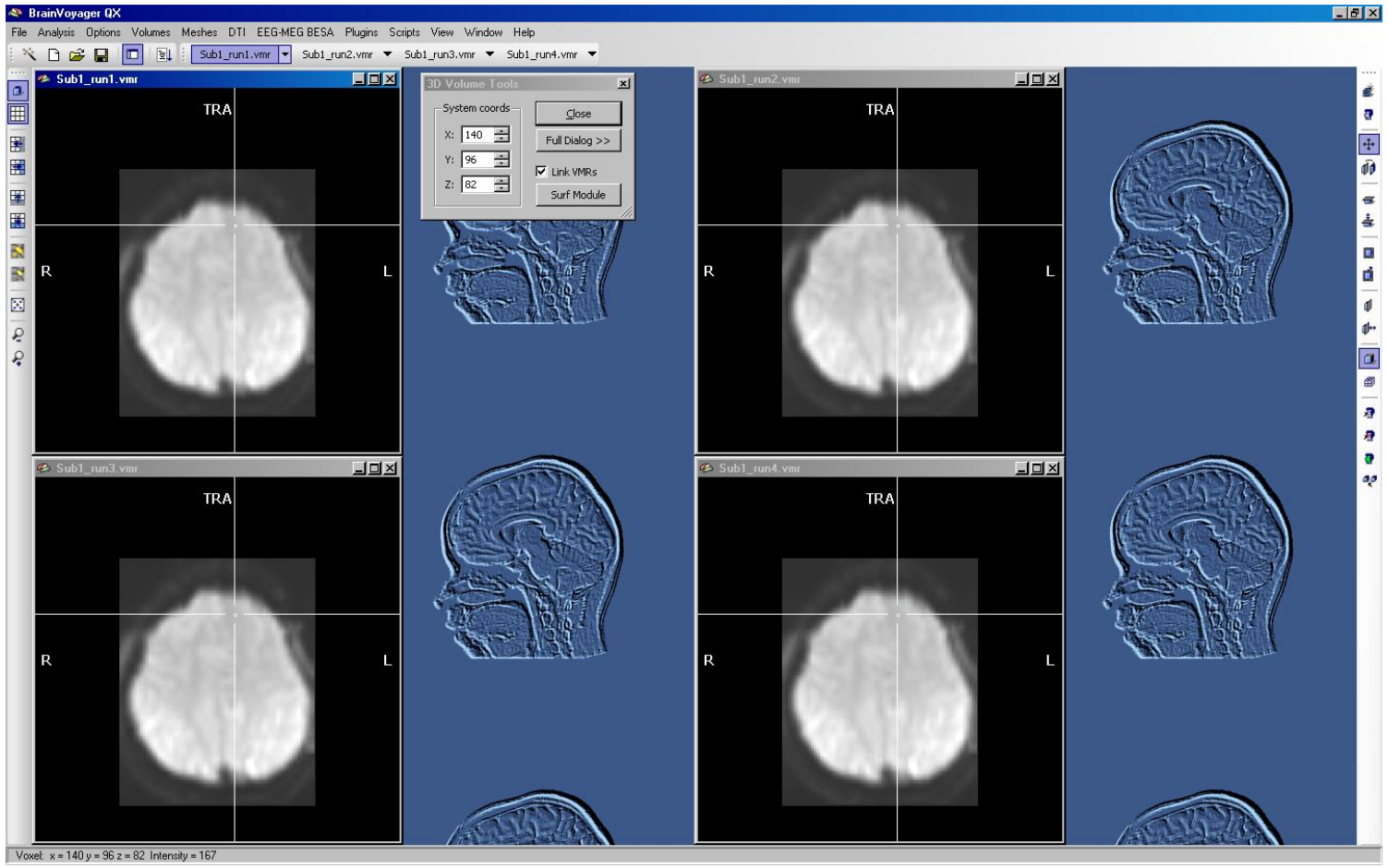Screen dimensions: 1388x868
Task: Open the dropdown arrow next to Sub1_run1.vmr
Action: coord(285,54)
